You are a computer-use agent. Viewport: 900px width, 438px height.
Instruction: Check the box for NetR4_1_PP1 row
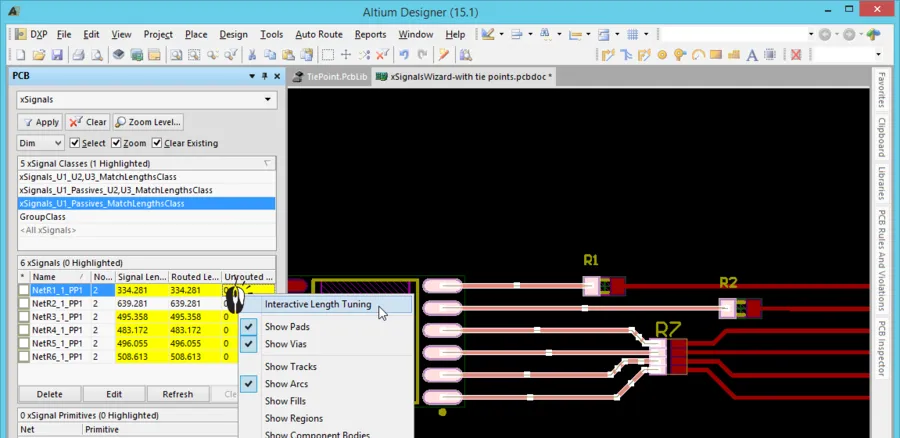(x=24, y=330)
